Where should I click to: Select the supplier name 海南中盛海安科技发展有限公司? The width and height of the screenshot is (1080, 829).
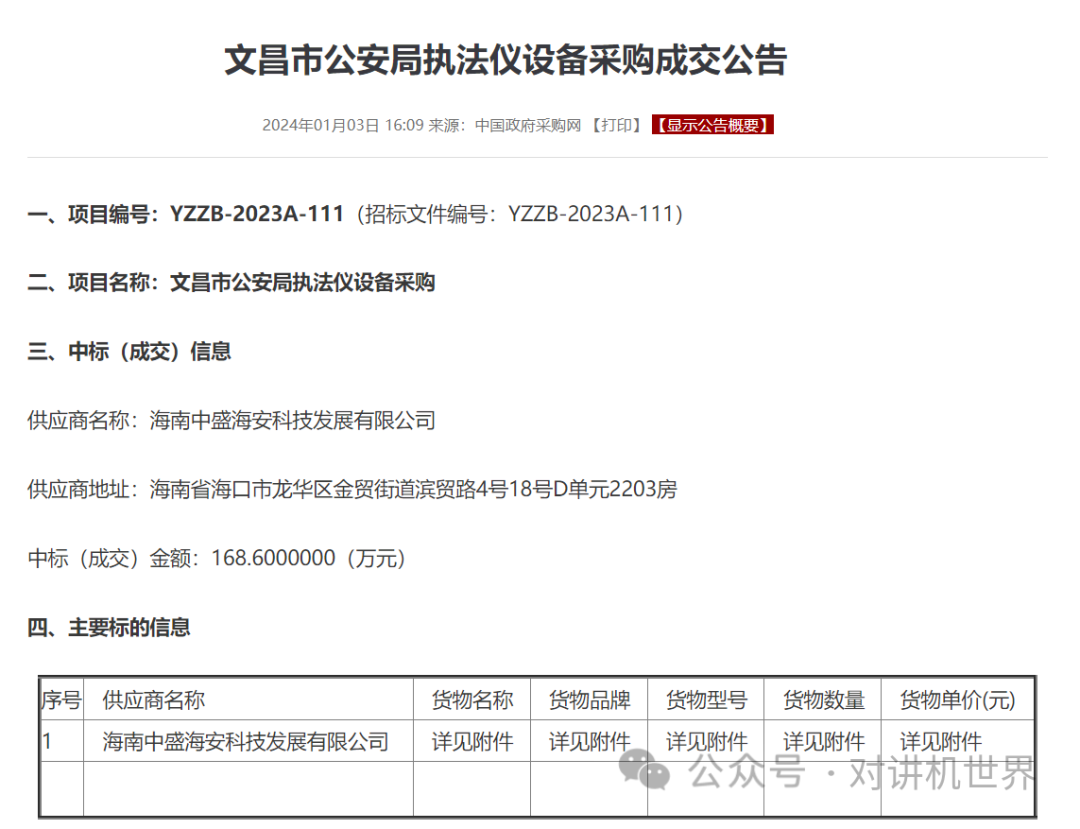(293, 421)
